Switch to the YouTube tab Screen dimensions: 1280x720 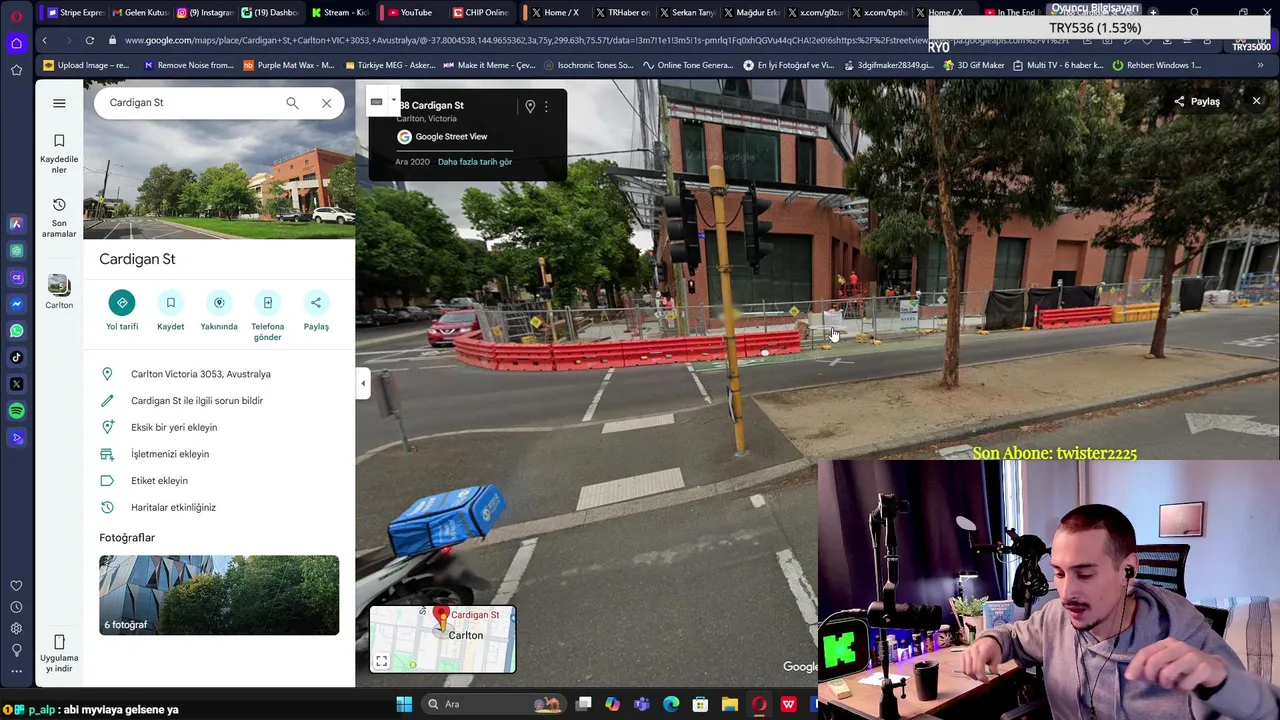410,12
